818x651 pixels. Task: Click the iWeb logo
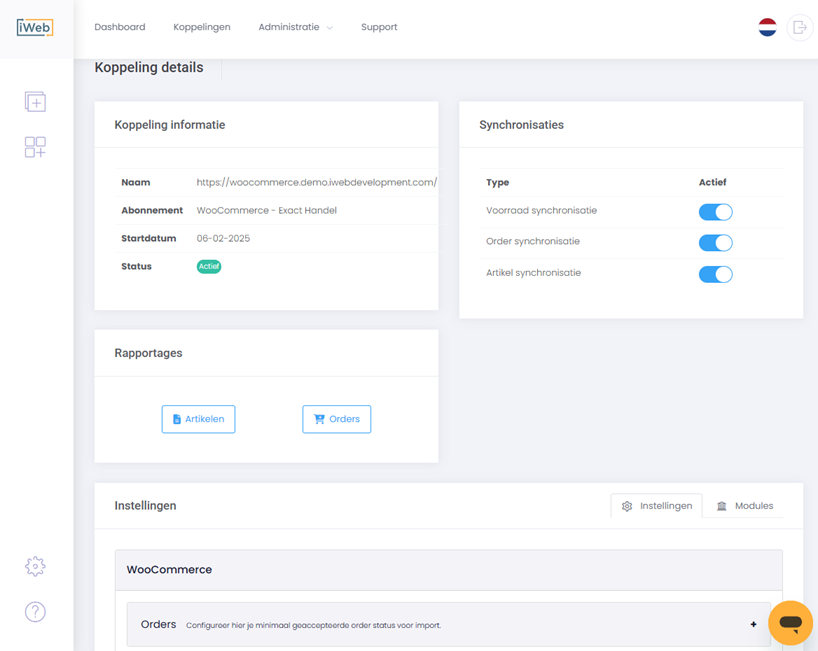point(35,27)
